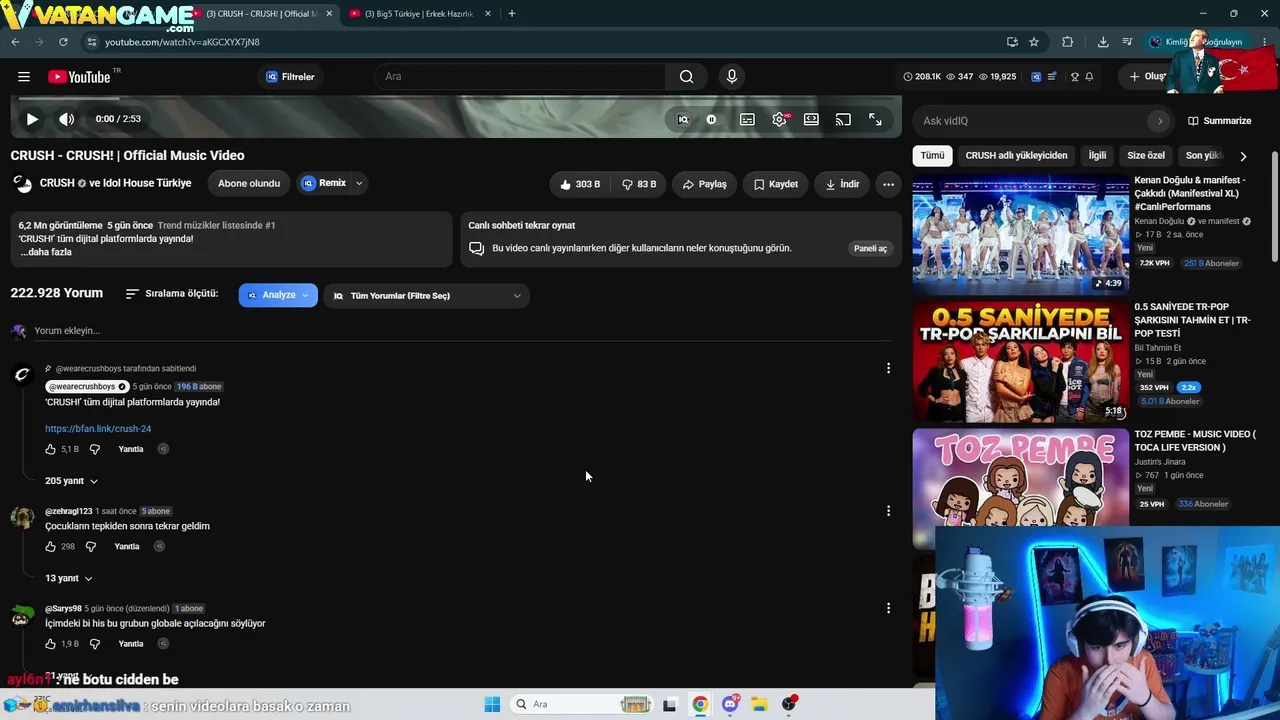Open a new browser tab
Viewport: 1280px width, 720px height.
pyautogui.click(x=512, y=14)
